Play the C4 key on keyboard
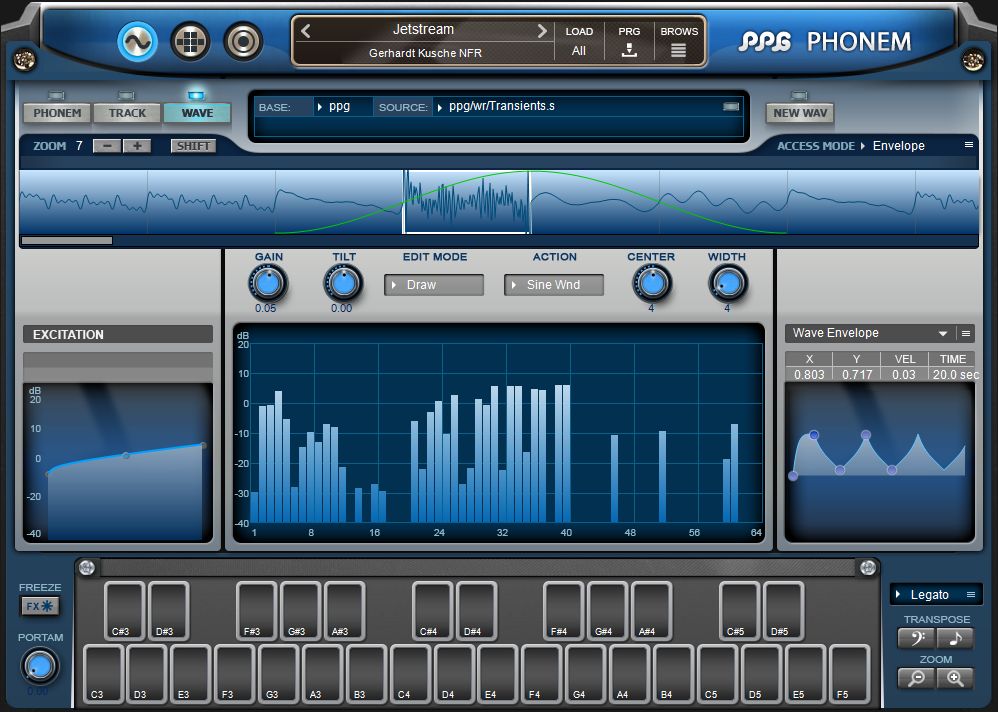The image size is (998, 712). [411, 674]
